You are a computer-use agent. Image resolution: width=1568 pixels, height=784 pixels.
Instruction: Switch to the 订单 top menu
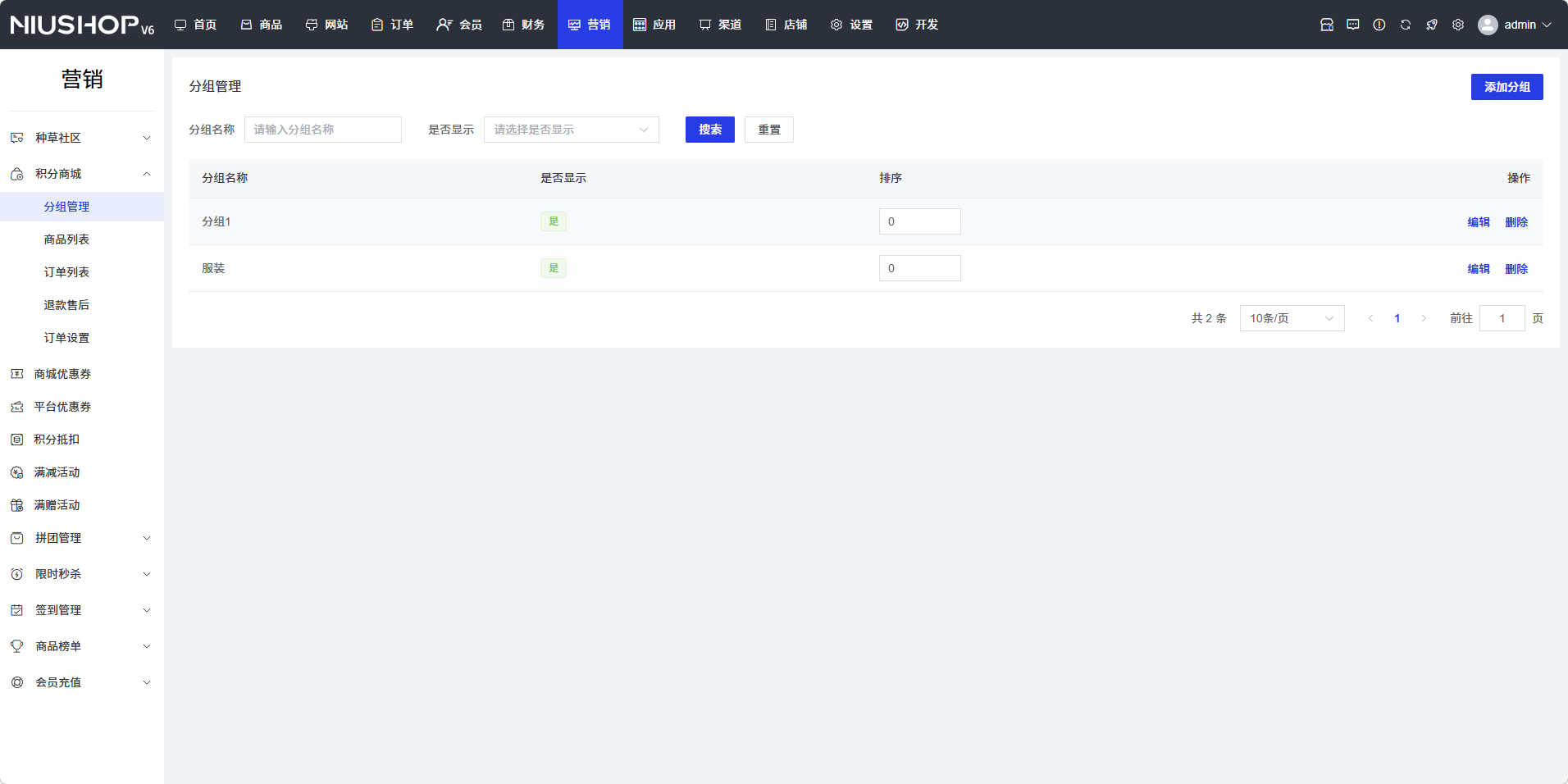click(392, 25)
